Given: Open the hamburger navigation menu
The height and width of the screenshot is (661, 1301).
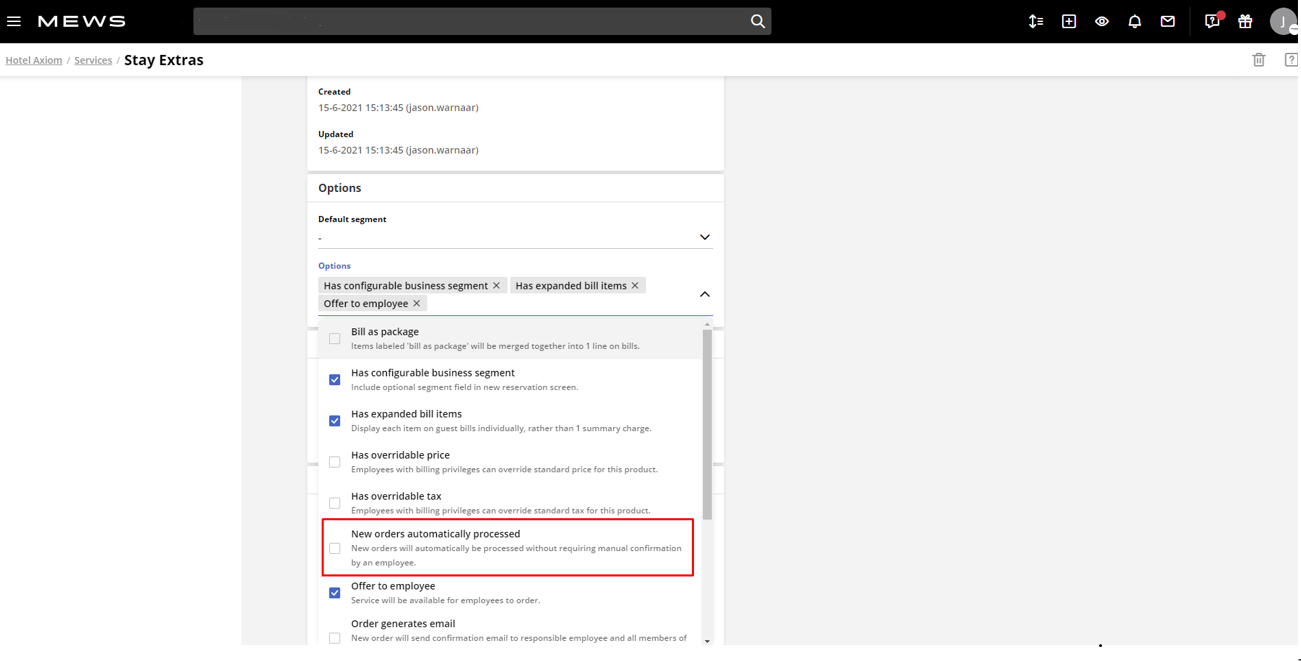Looking at the screenshot, I should pyautogui.click(x=14, y=20).
